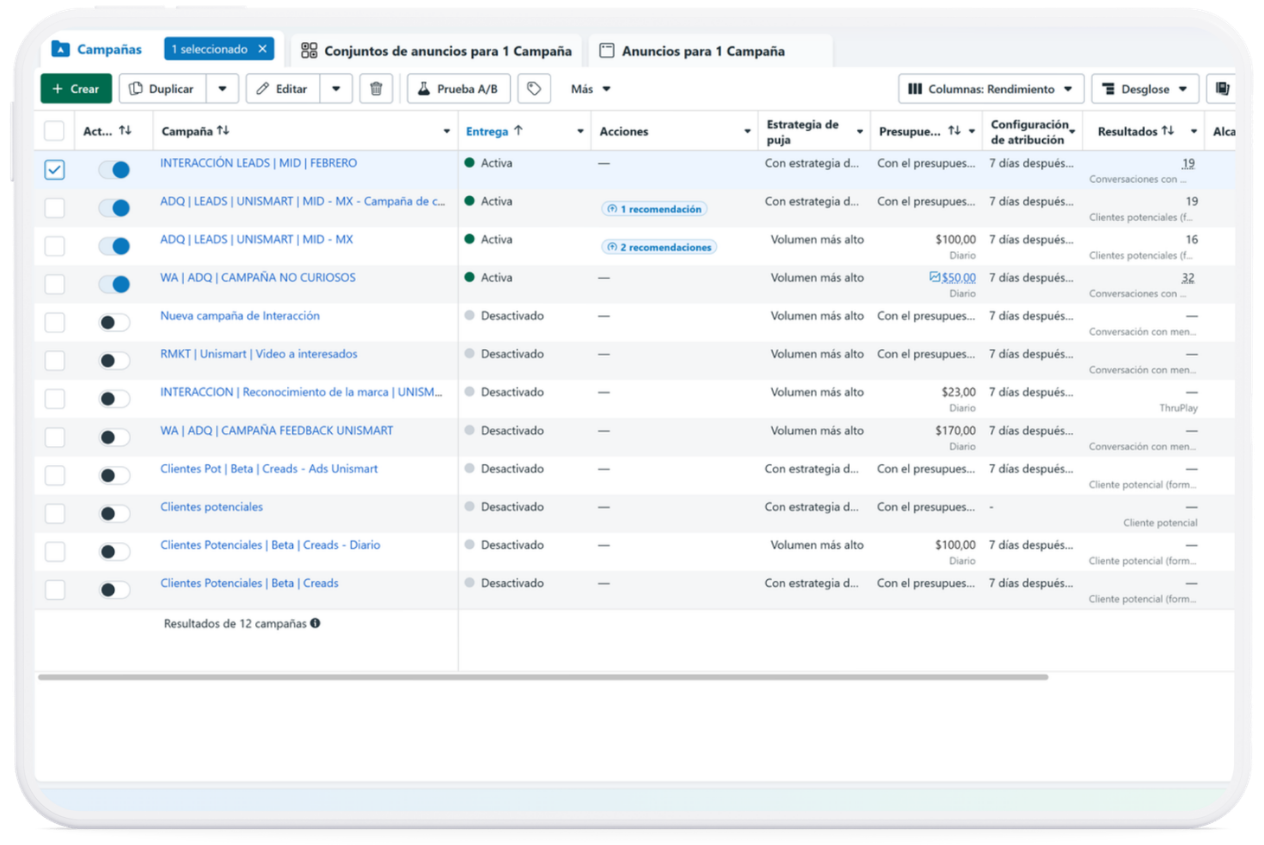Click the sort arrows icon on Campaña column
1264x845 pixels.
coord(223,131)
